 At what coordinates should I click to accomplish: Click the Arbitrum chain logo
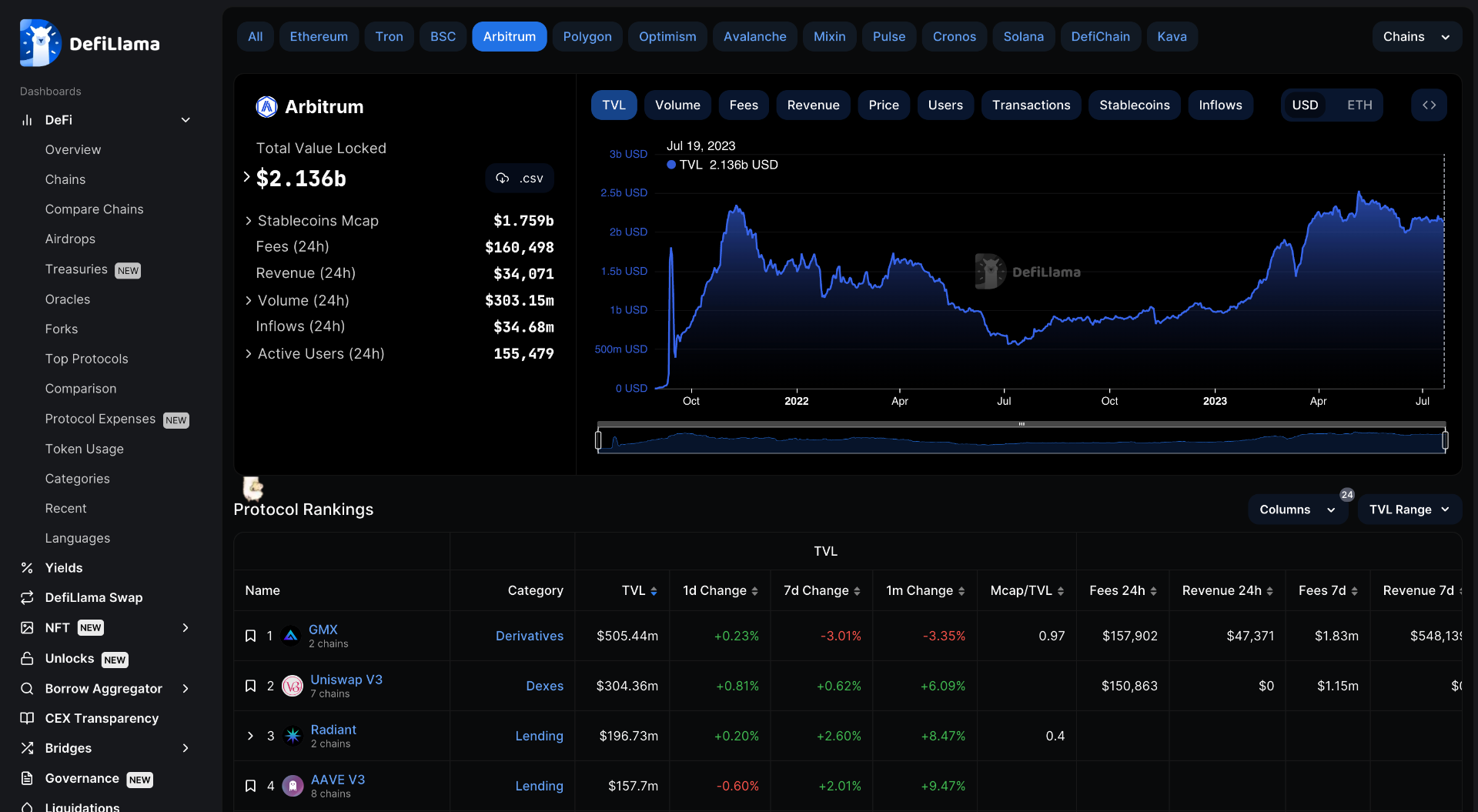(x=266, y=107)
